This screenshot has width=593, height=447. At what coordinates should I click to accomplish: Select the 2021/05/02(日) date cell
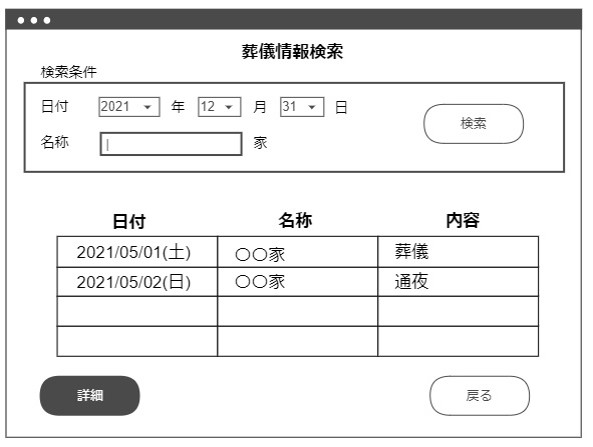(x=137, y=282)
